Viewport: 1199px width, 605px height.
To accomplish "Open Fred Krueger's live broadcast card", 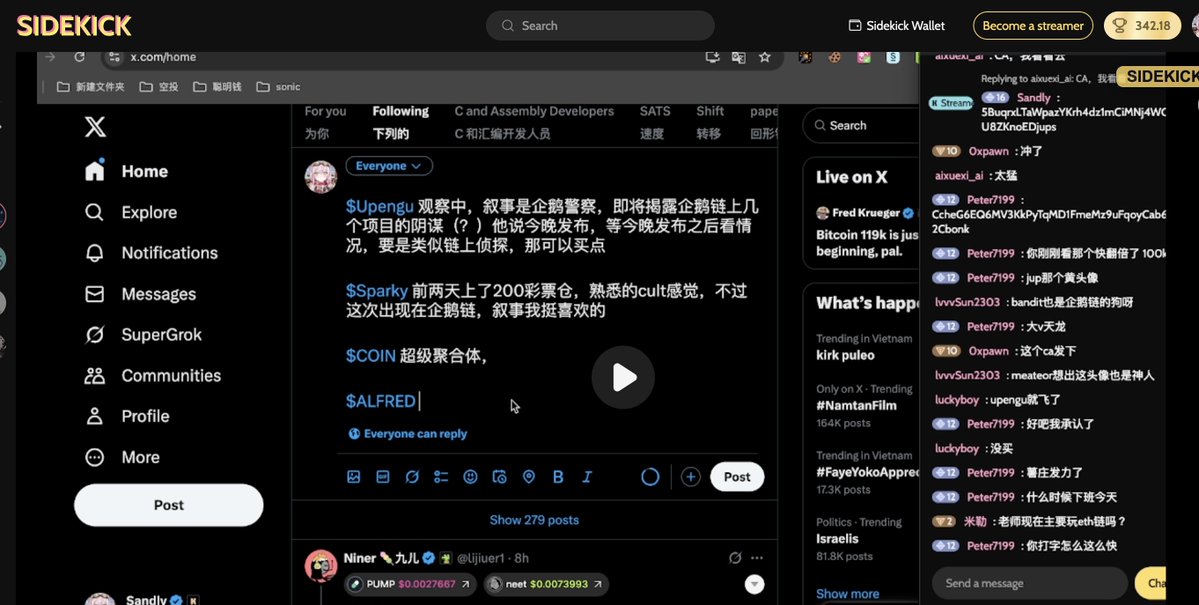I will coord(866,232).
